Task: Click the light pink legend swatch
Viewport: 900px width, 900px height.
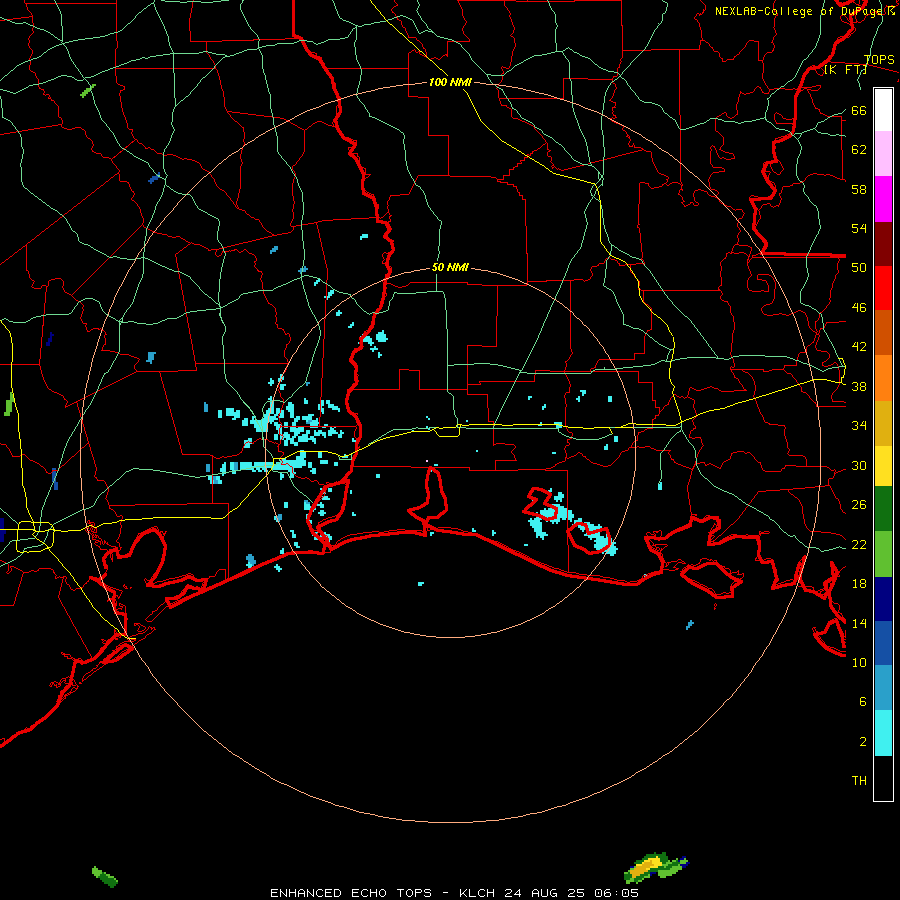Action: coord(883,154)
